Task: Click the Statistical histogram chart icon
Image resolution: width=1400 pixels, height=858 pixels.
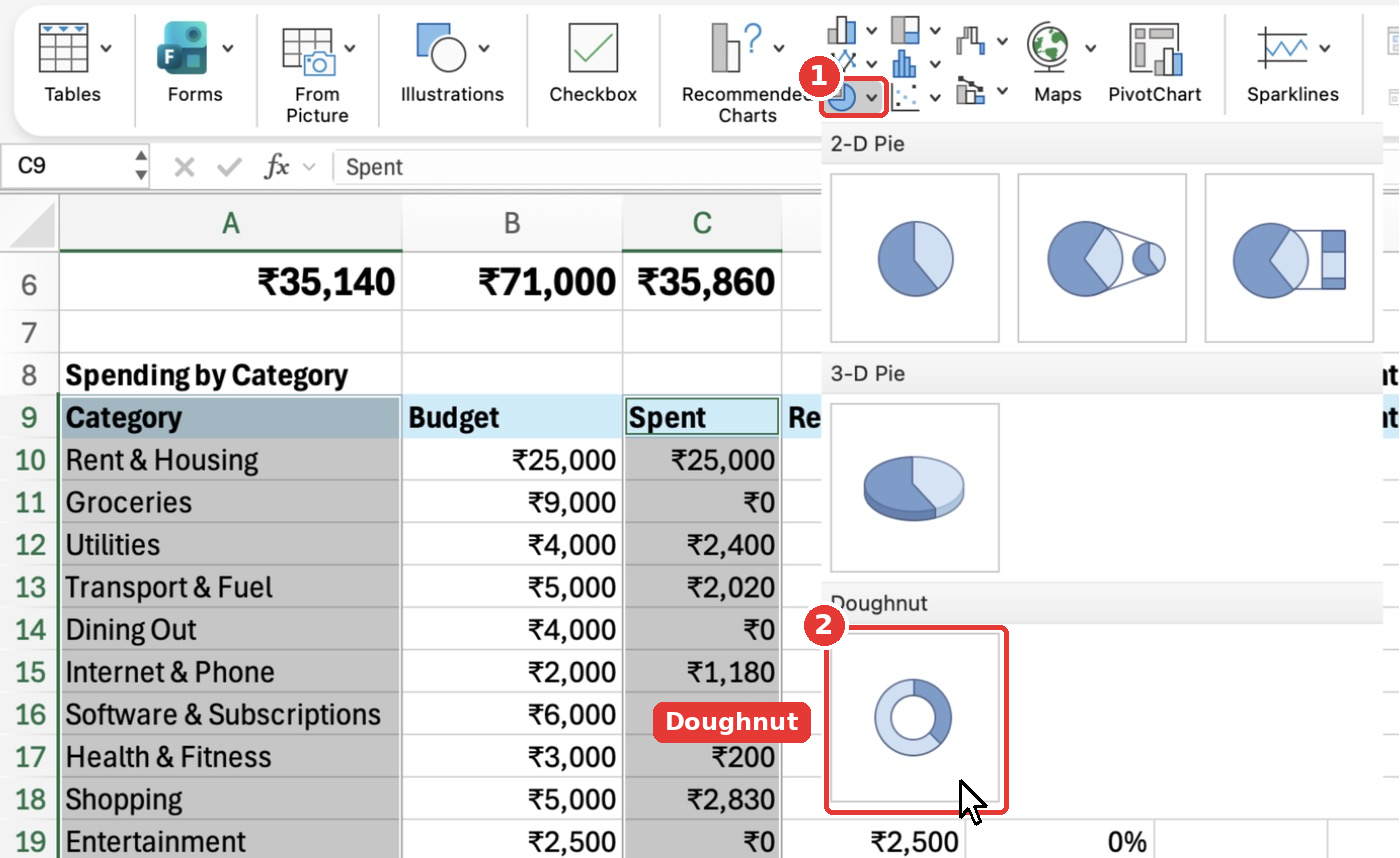Action: [904, 63]
